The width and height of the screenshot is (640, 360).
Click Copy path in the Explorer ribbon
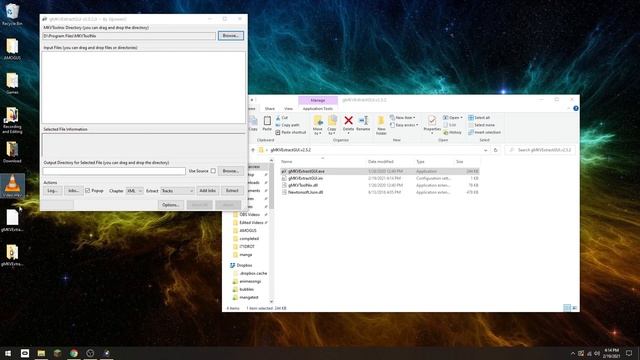tap(288, 125)
